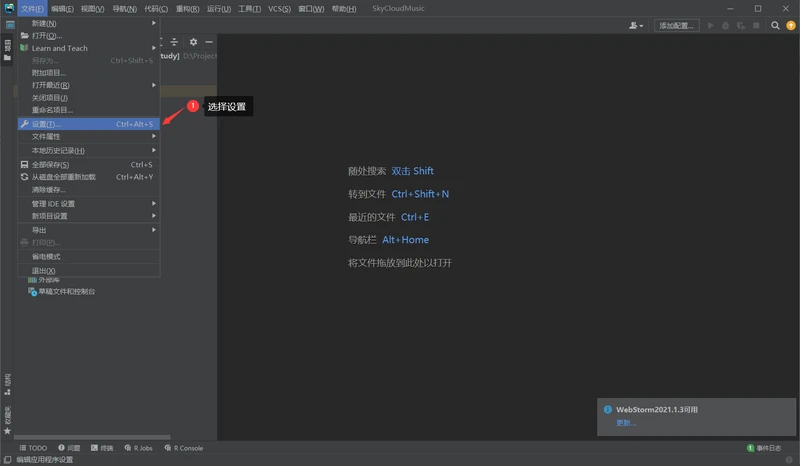Click 清除缓存... to invalidate caches
Viewport: 800px width, 466px height.
[89, 189]
